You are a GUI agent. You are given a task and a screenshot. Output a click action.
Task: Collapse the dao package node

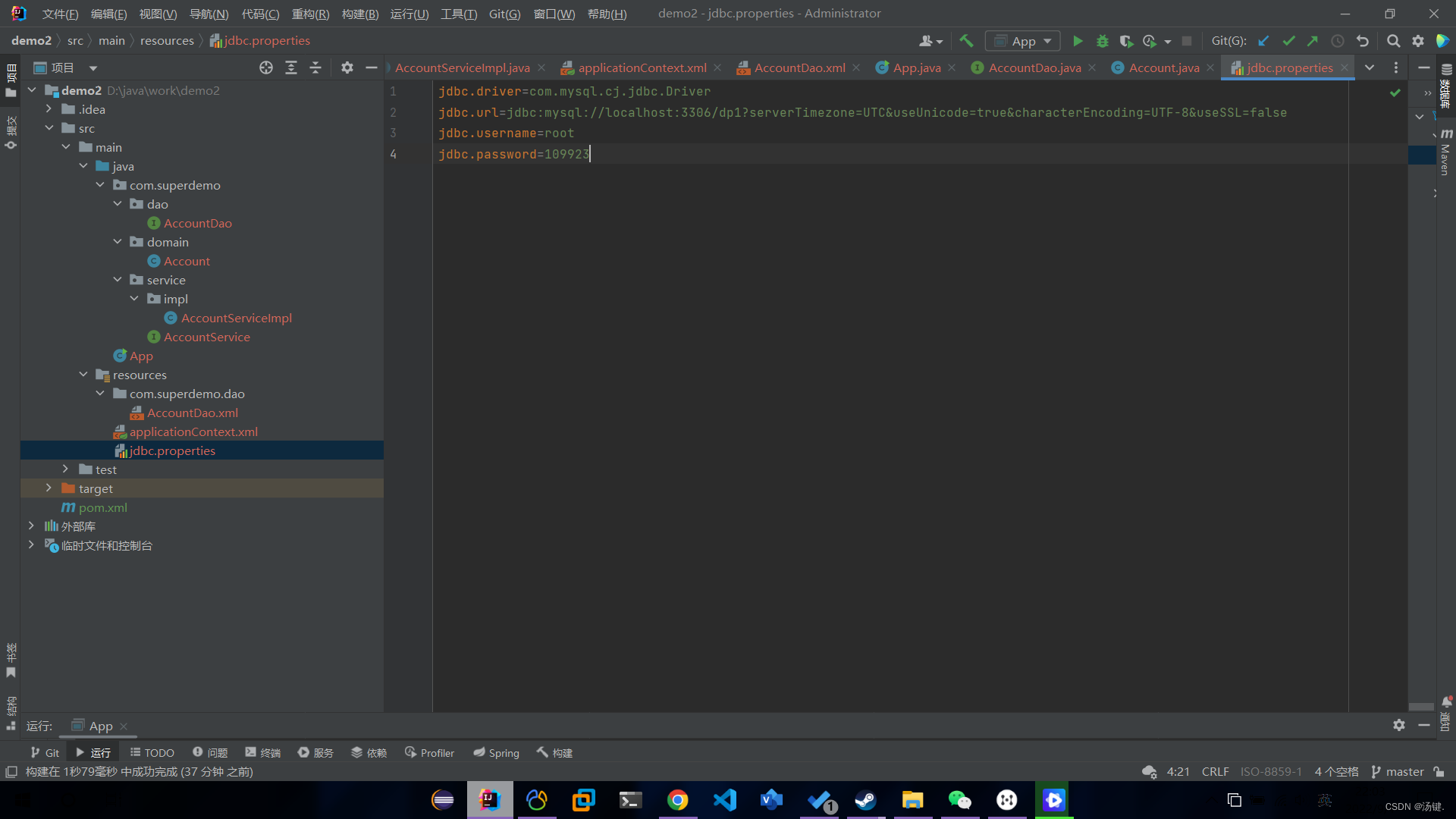click(117, 204)
